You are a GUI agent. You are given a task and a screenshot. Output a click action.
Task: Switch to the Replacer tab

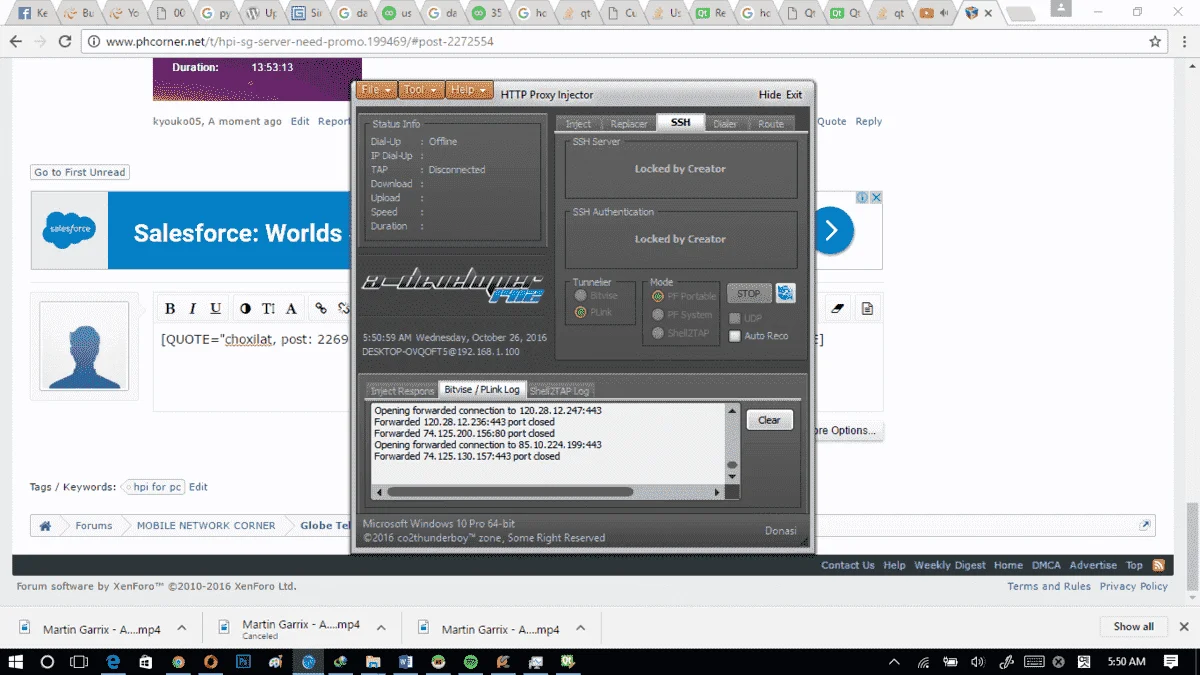pos(628,124)
